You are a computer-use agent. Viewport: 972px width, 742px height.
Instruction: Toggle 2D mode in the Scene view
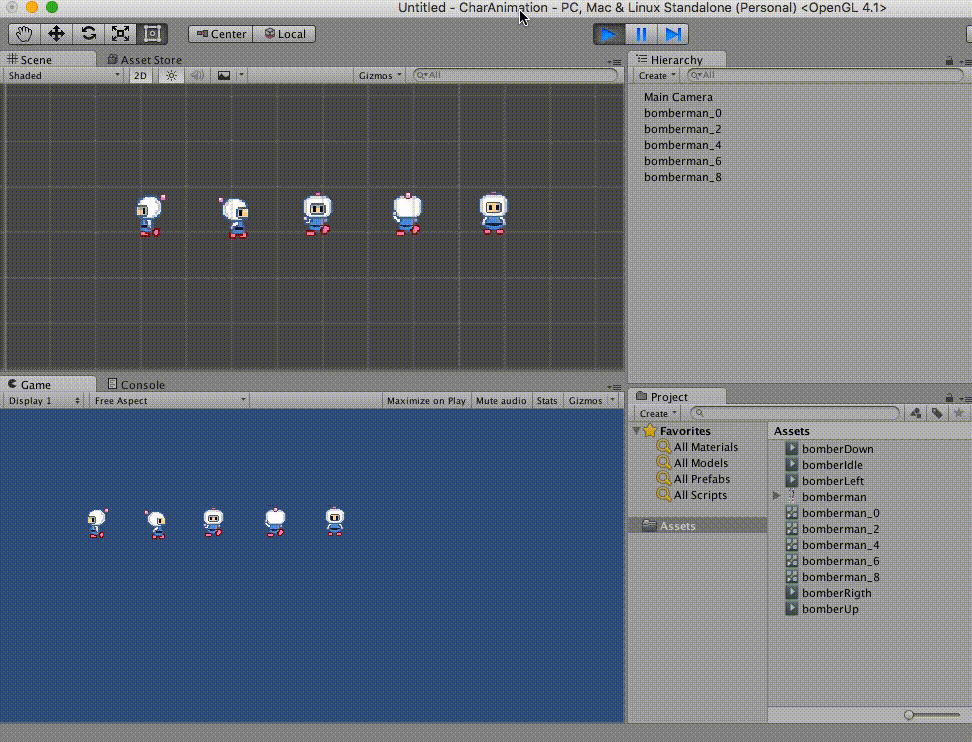pos(140,74)
